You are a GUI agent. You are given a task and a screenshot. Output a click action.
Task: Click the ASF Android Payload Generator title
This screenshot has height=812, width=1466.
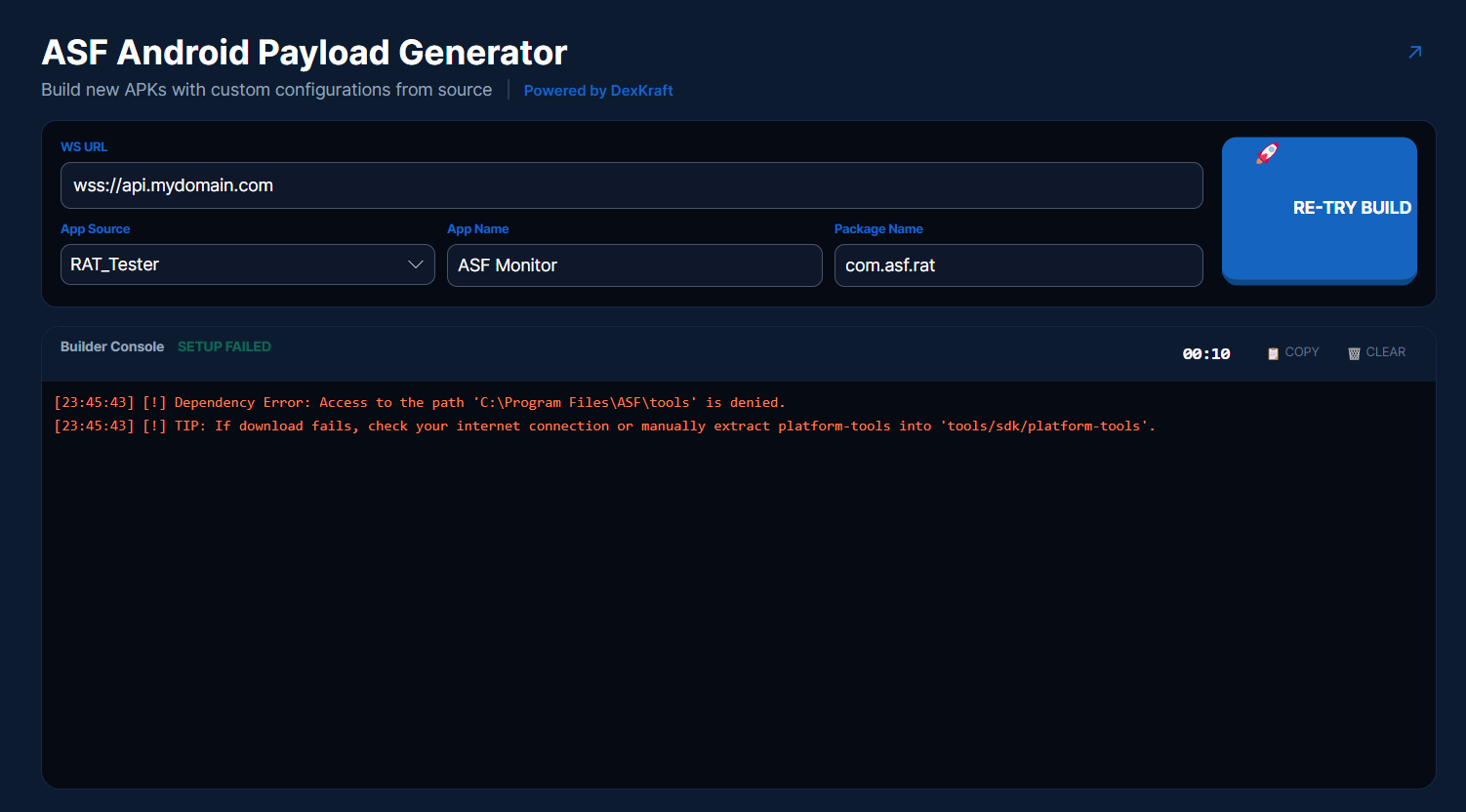305,52
